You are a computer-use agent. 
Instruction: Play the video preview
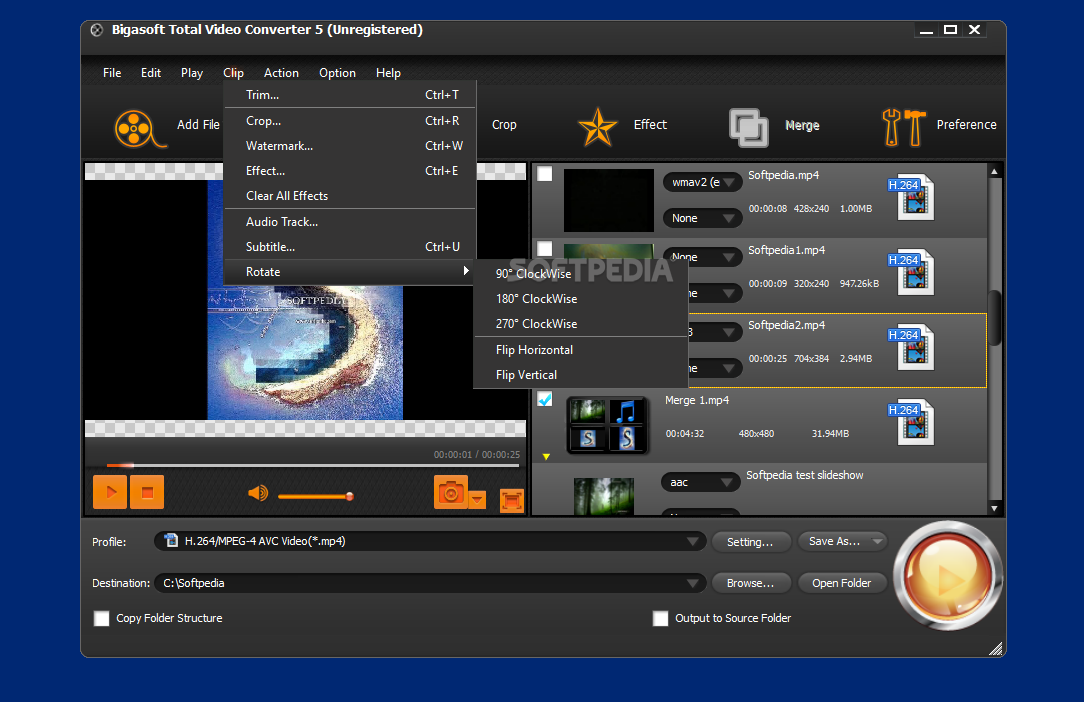pos(110,492)
